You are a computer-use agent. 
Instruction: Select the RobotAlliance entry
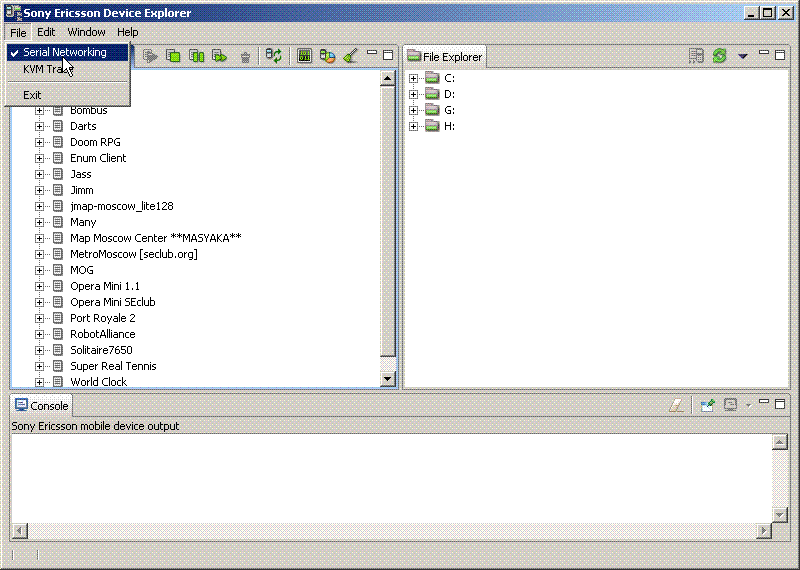103,334
